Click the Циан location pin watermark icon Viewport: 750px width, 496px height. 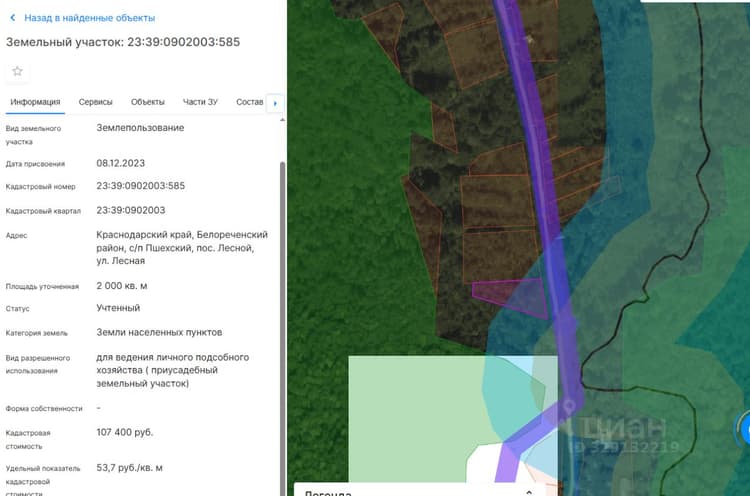[568, 408]
